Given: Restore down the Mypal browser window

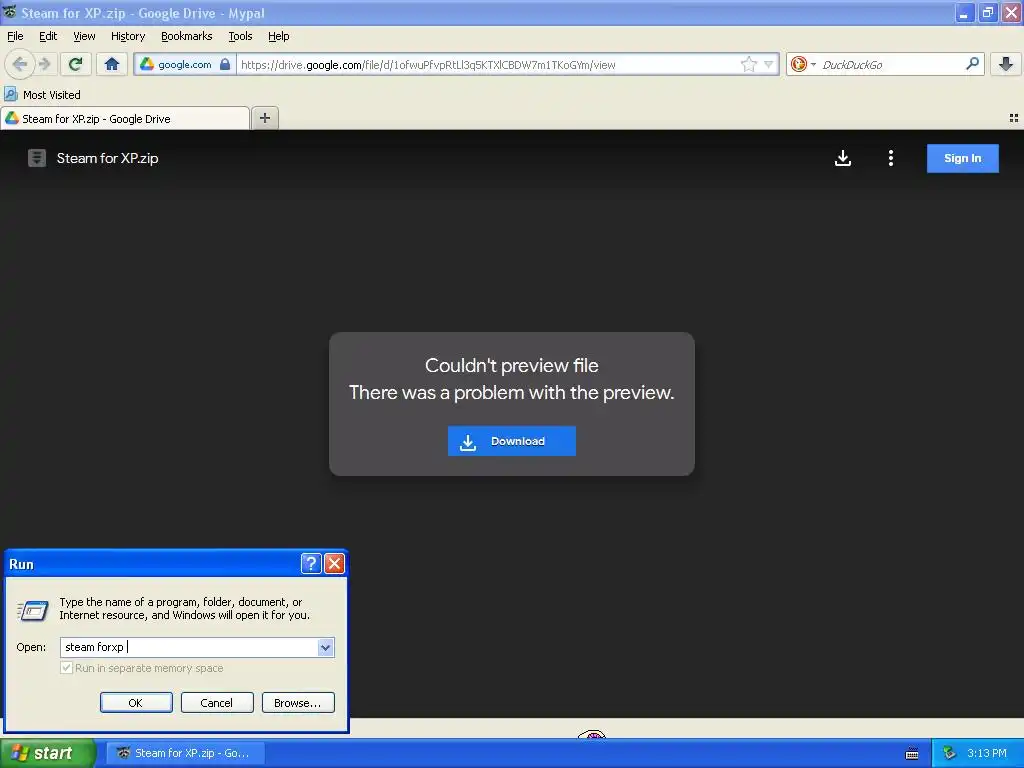Looking at the screenshot, I should 987,12.
